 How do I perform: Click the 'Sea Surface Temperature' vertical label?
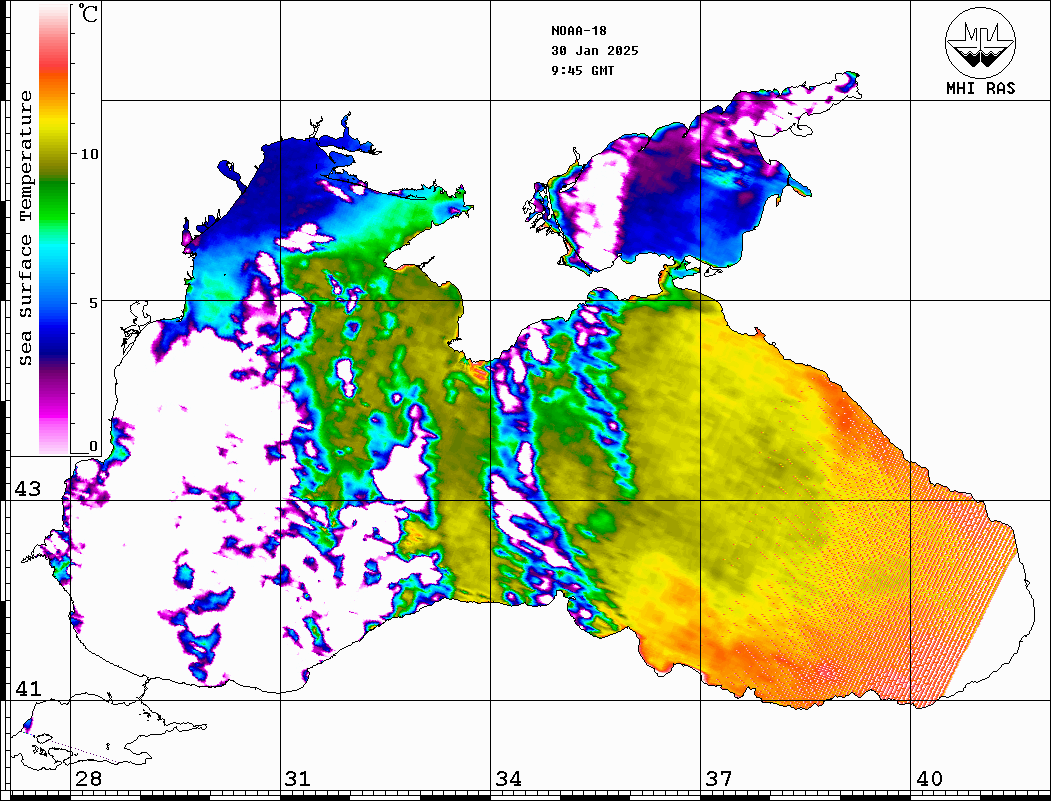click(26, 229)
